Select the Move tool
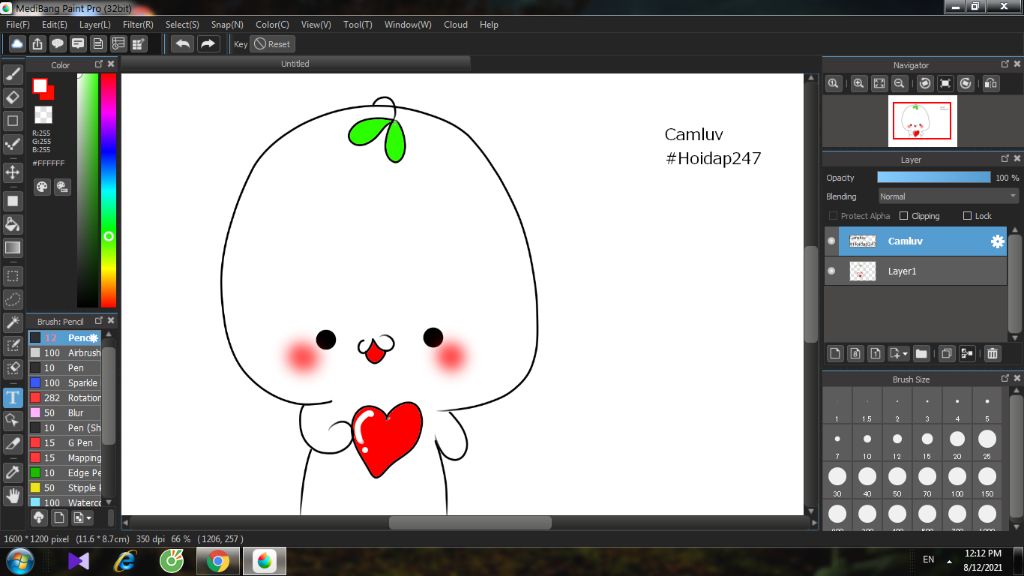 [x=12, y=172]
